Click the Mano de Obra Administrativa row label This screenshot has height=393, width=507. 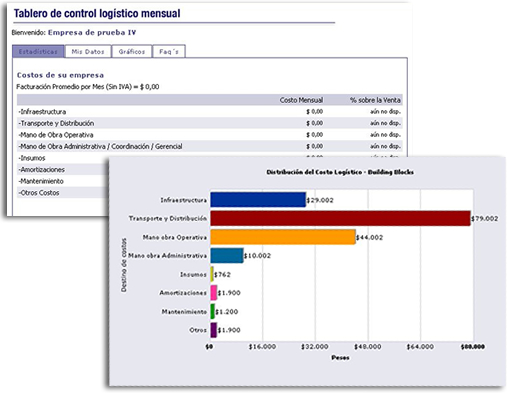(x=100, y=146)
